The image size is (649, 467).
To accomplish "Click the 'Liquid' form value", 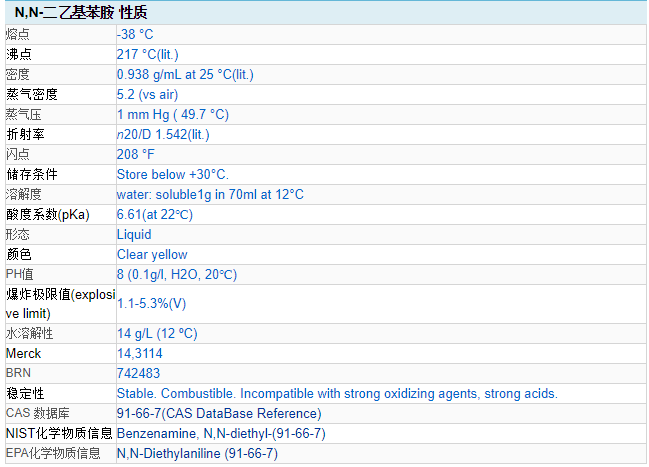I will [134, 234].
